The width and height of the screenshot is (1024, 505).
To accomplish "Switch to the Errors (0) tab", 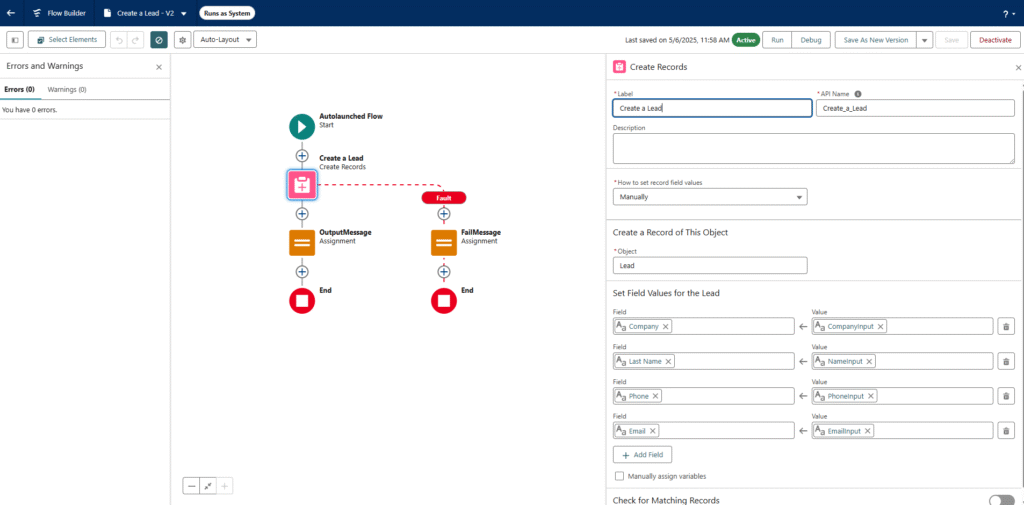I will coord(19,89).
